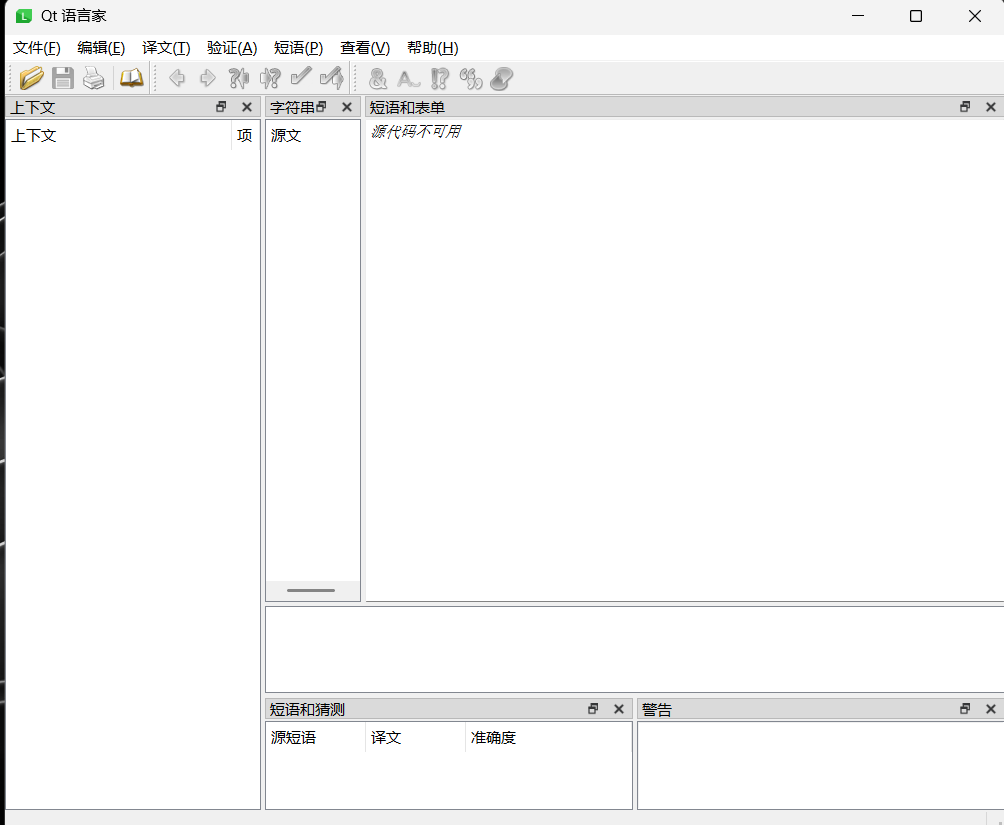Click the Open file folder icon
The height and width of the screenshot is (825, 1004).
point(31,78)
